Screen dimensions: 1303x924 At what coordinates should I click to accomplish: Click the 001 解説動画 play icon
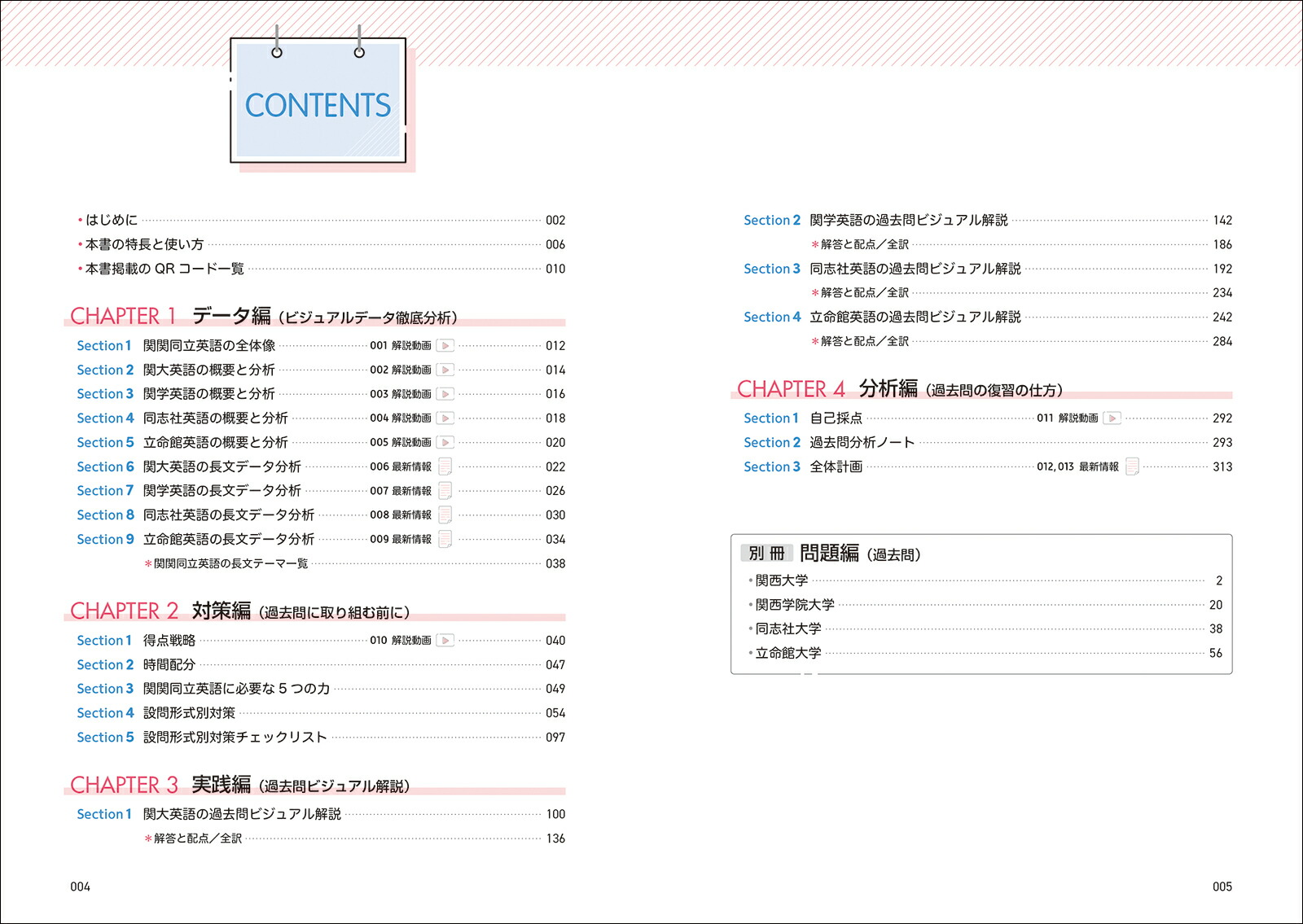(445, 346)
